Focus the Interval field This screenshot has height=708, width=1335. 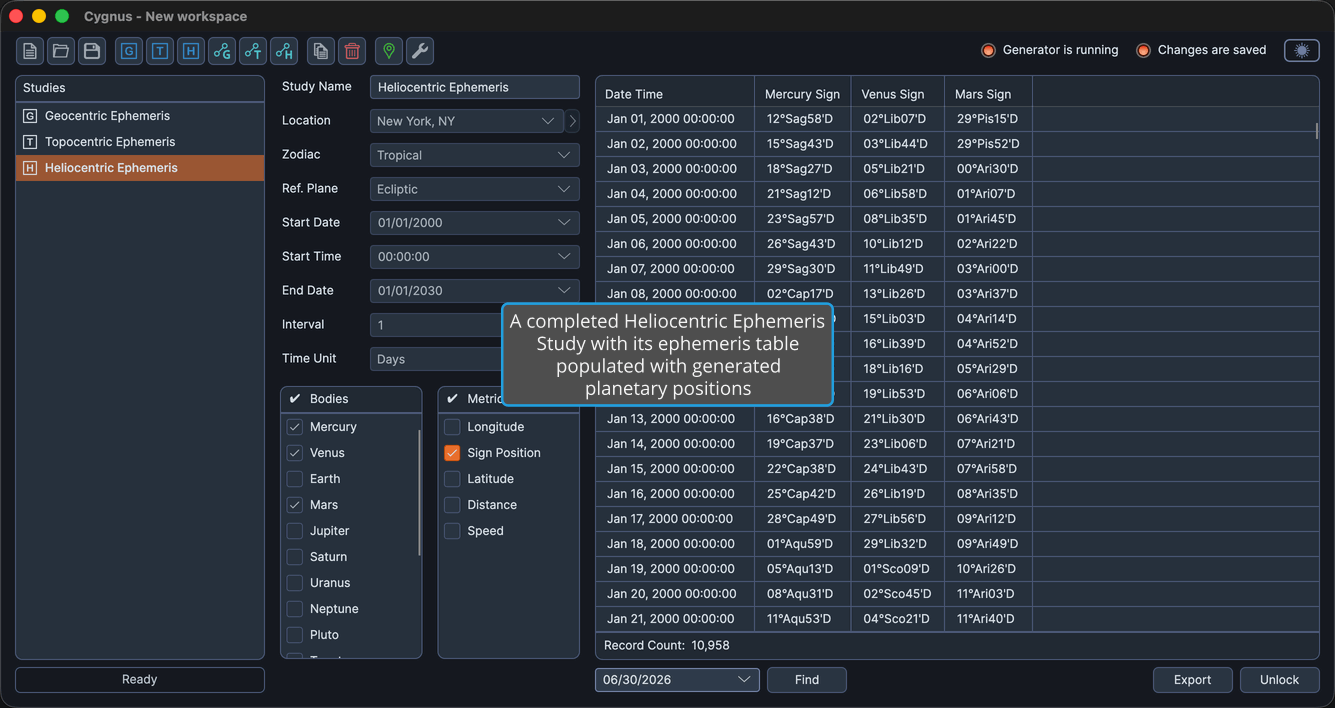click(x=436, y=325)
